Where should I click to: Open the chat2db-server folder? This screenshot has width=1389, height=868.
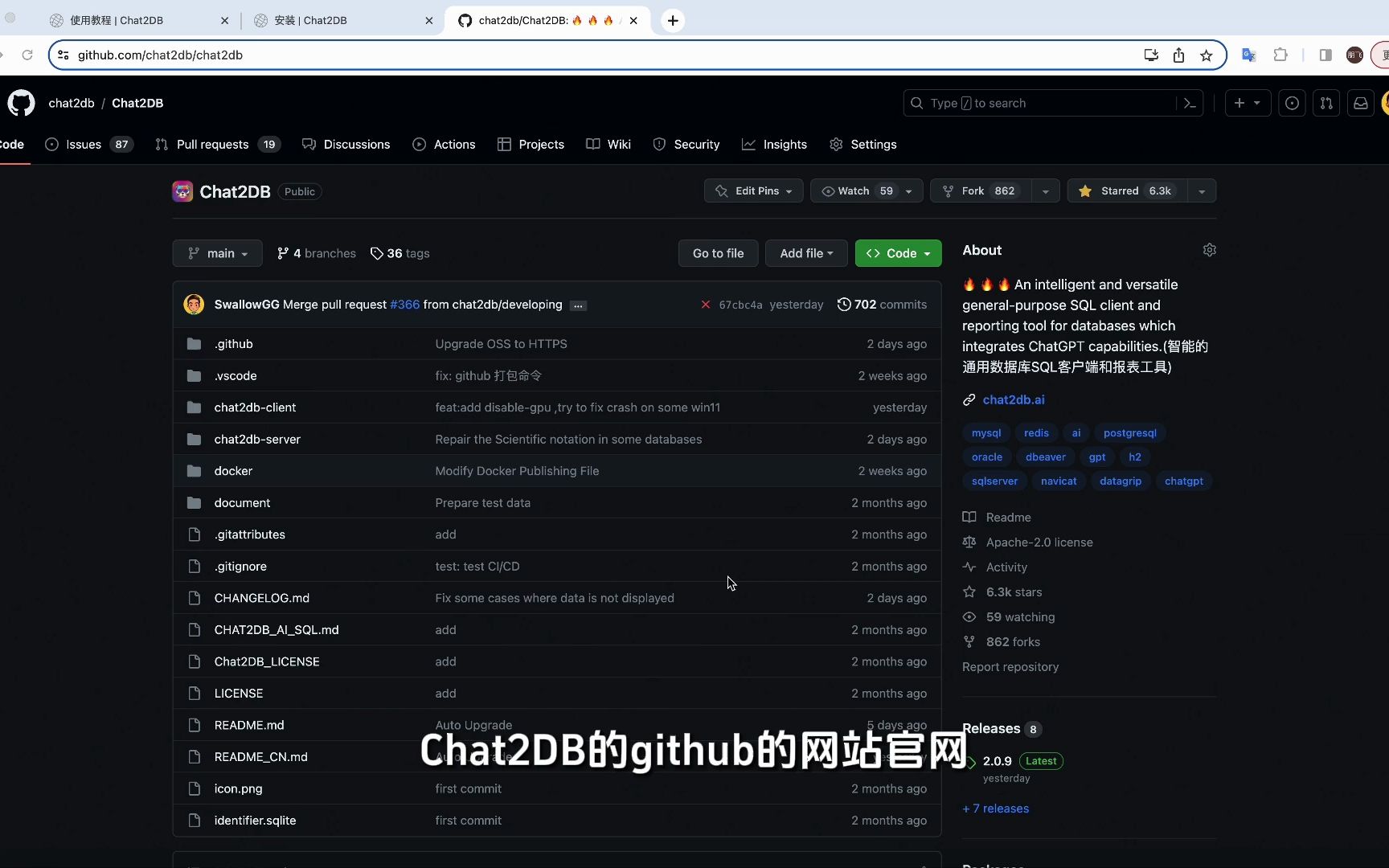[257, 440]
